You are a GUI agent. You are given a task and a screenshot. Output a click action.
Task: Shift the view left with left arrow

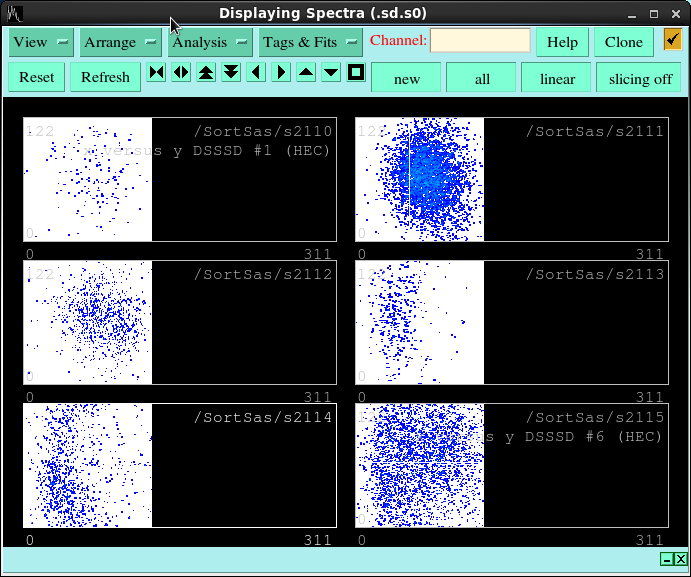[256, 72]
